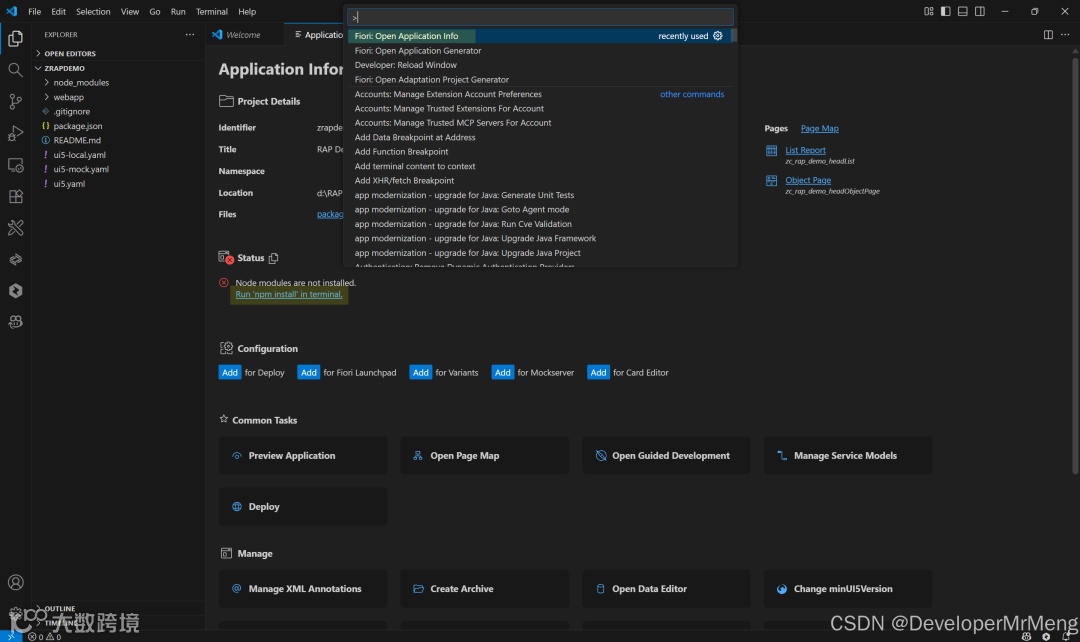Click the Object Page icon

click(x=771, y=180)
